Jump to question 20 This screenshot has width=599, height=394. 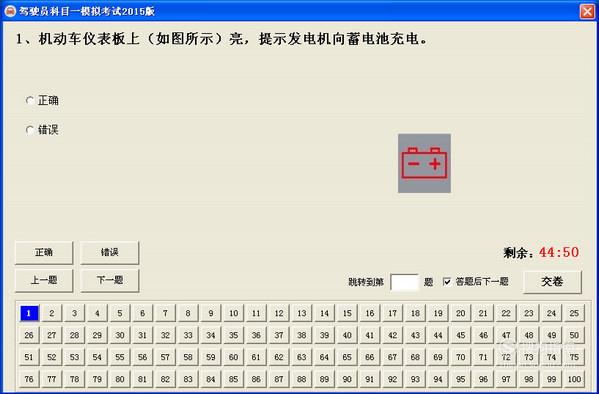pos(460,313)
